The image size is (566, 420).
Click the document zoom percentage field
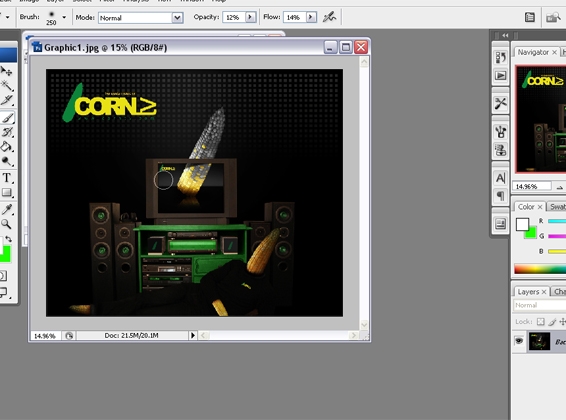click(45, 336)
